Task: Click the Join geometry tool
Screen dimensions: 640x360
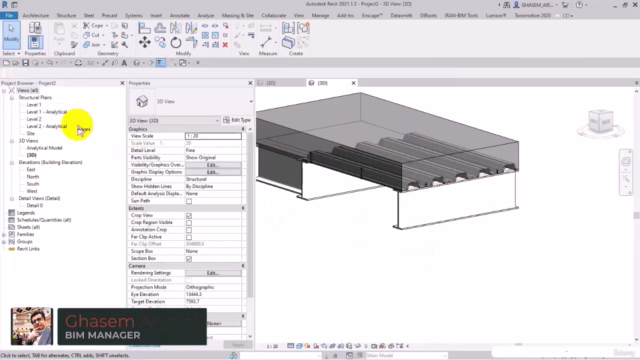Action: [x=92, y=44]
